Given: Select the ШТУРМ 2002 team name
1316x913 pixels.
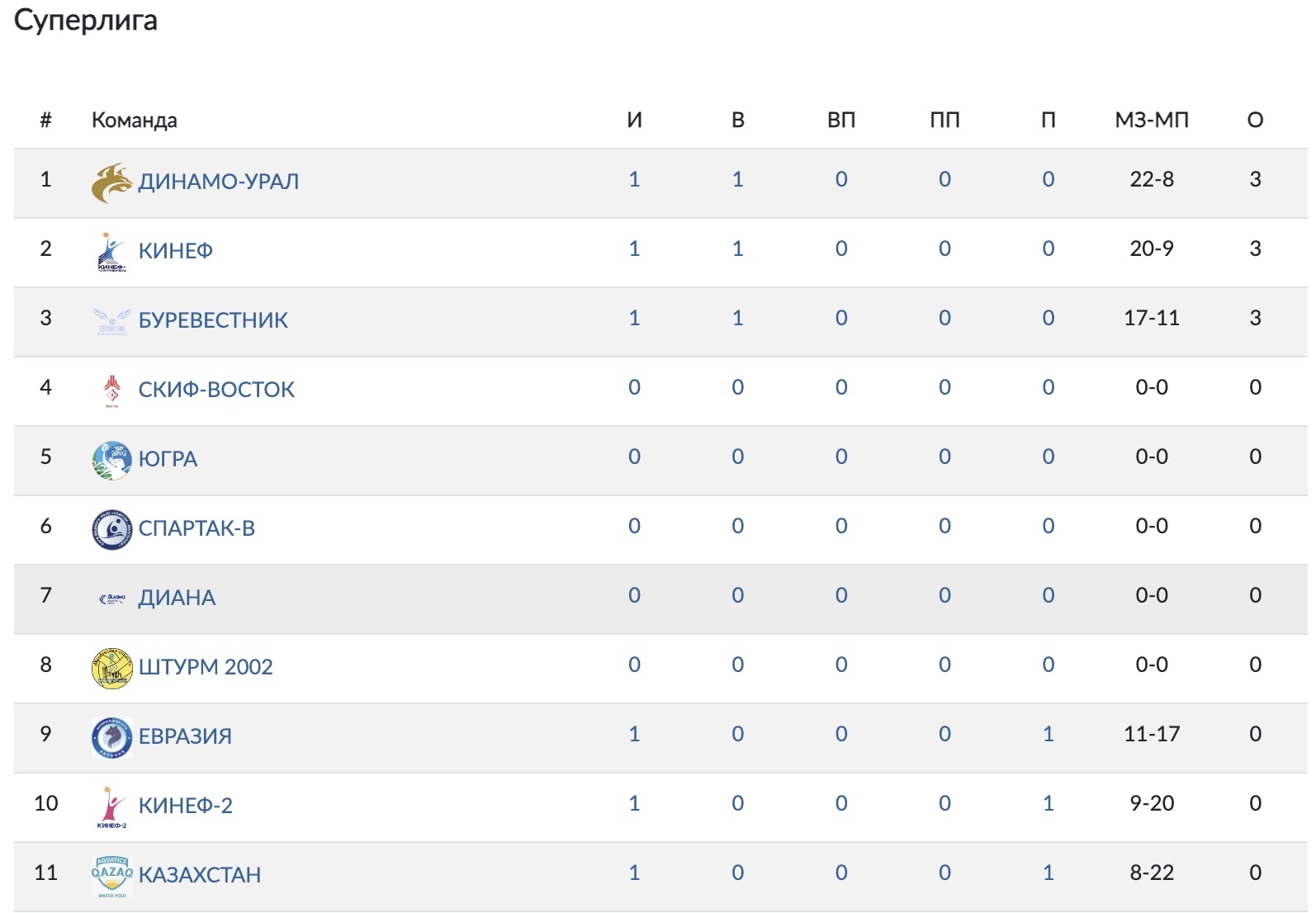Looking at the screenshot, I should 206,667.
